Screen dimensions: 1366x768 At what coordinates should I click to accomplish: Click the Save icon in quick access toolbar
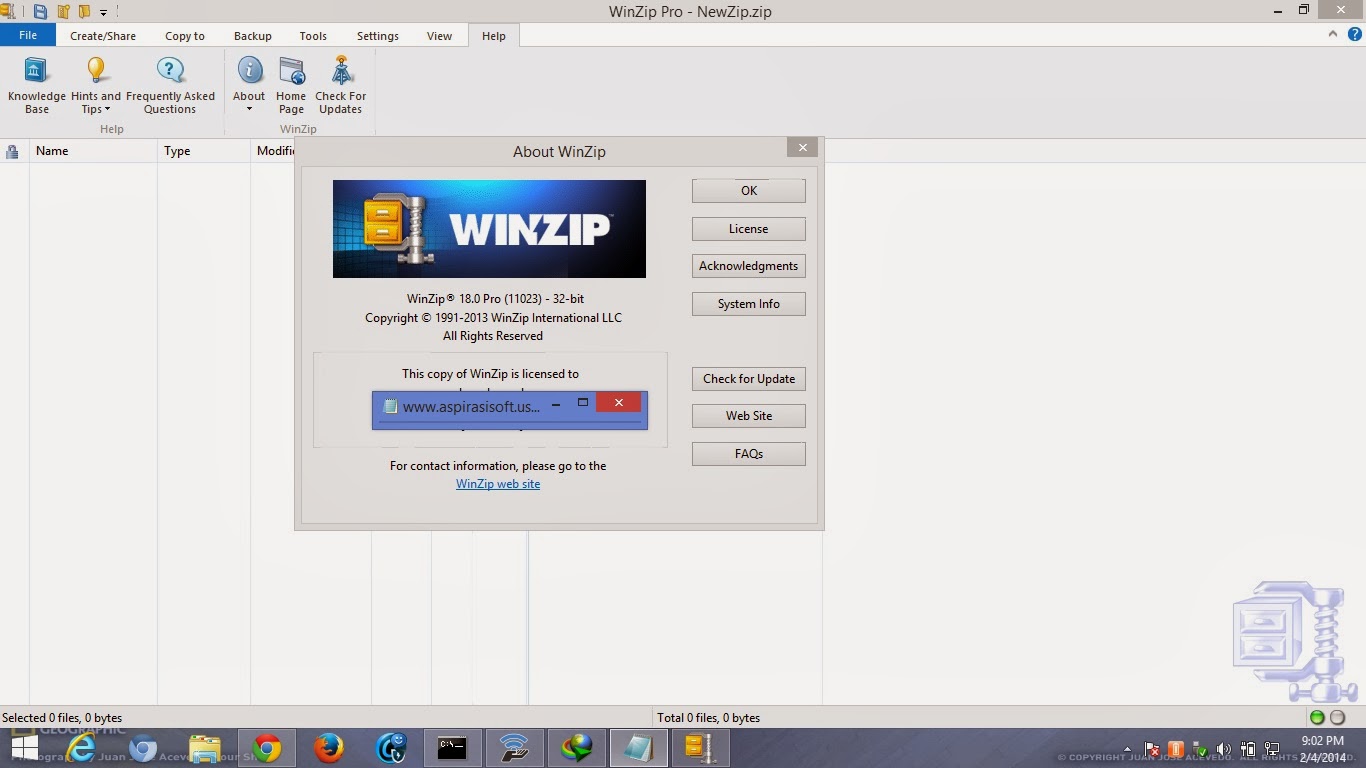point(40,12)
